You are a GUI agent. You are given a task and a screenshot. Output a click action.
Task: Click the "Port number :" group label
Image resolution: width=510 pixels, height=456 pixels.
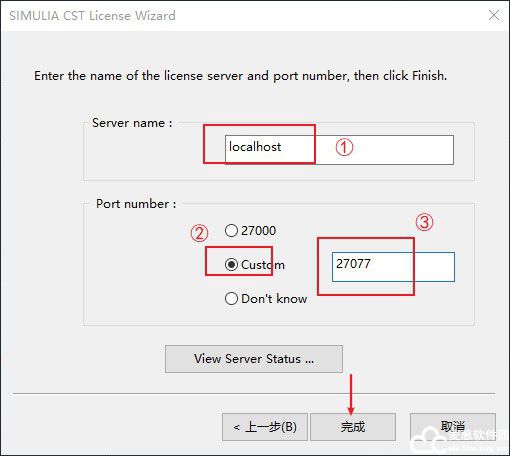pos(136,204)
